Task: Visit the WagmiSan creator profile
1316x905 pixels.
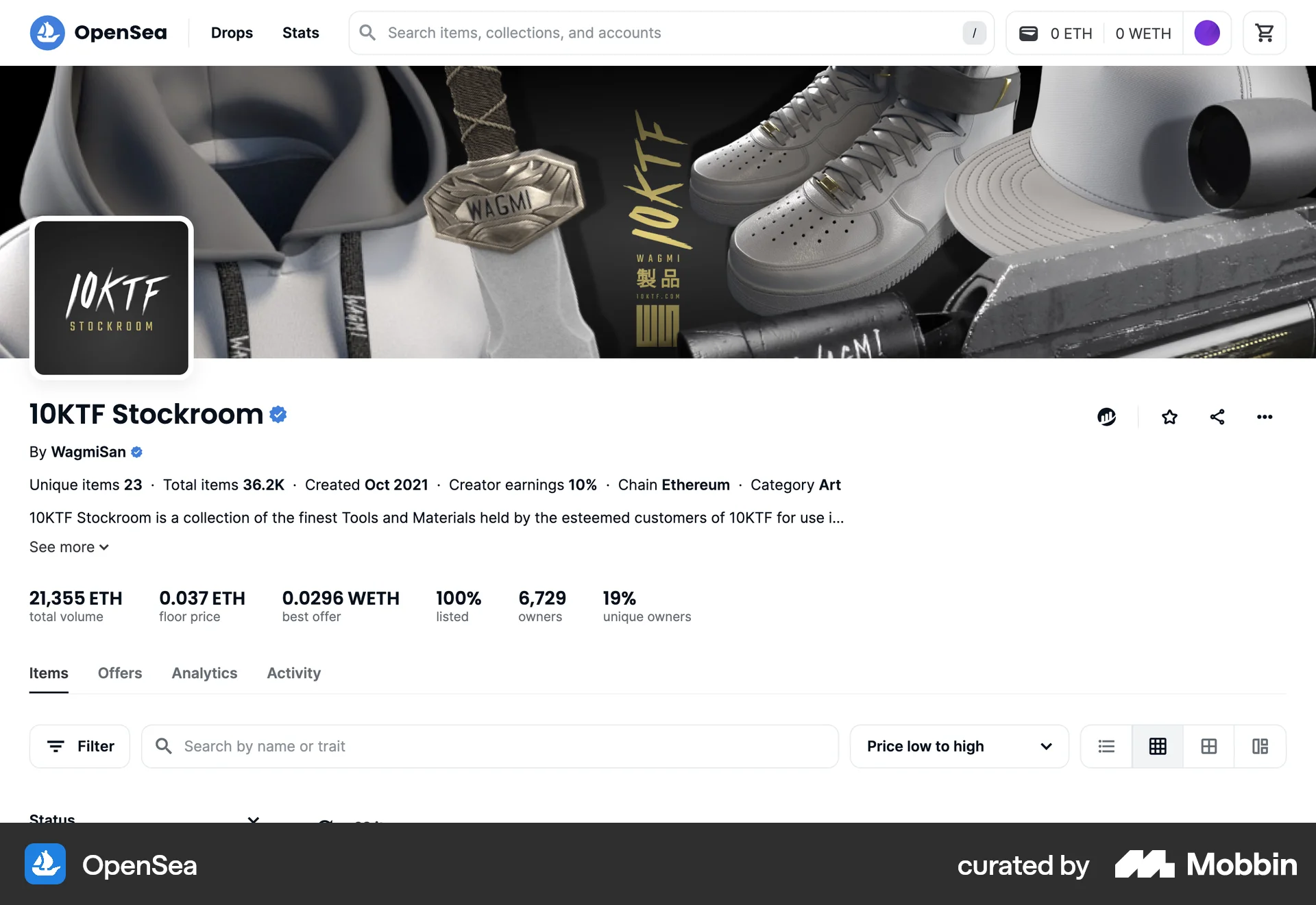Action: coord(88,452)
